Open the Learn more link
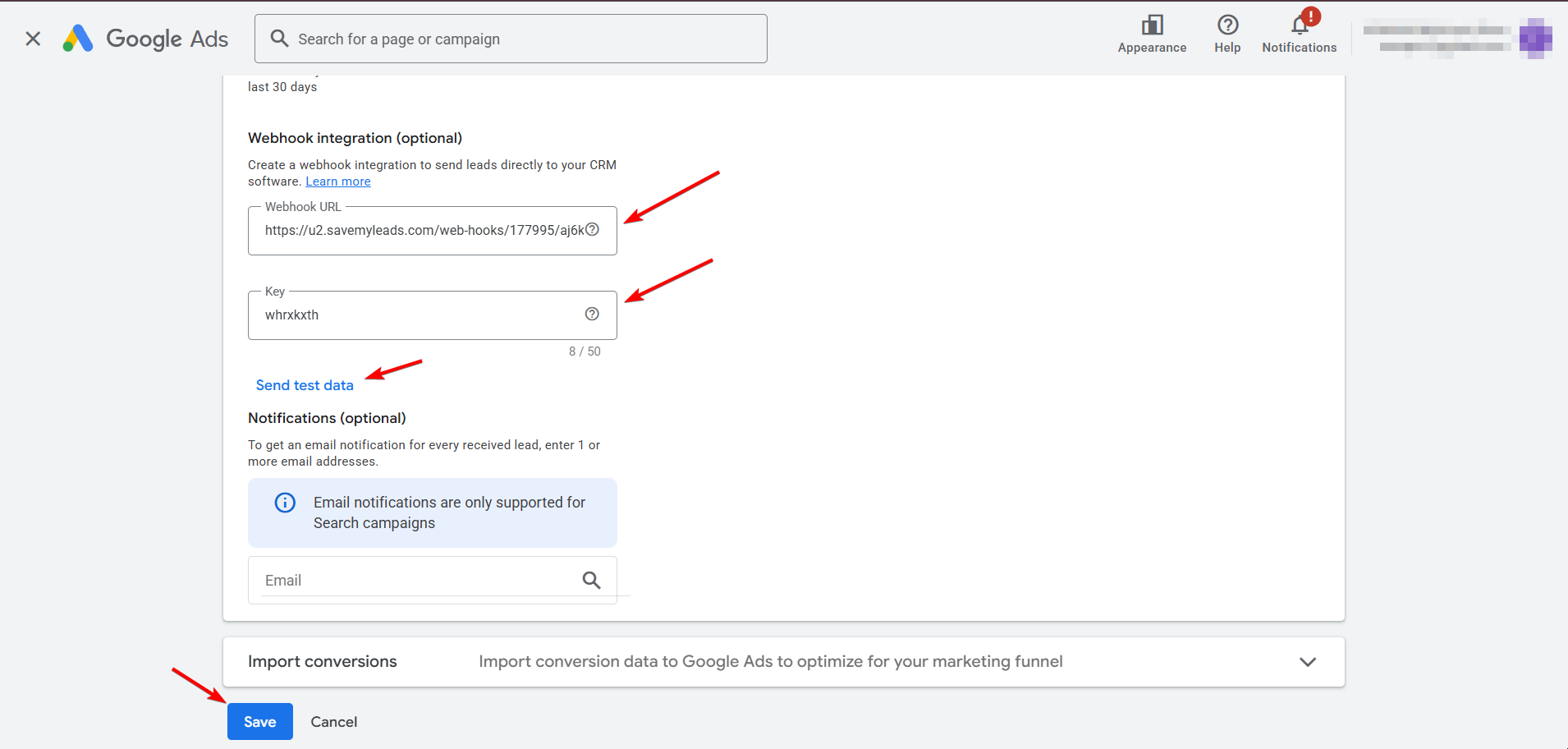The width and height of the screenshot is (1568, 749). [x=337, y=181]
